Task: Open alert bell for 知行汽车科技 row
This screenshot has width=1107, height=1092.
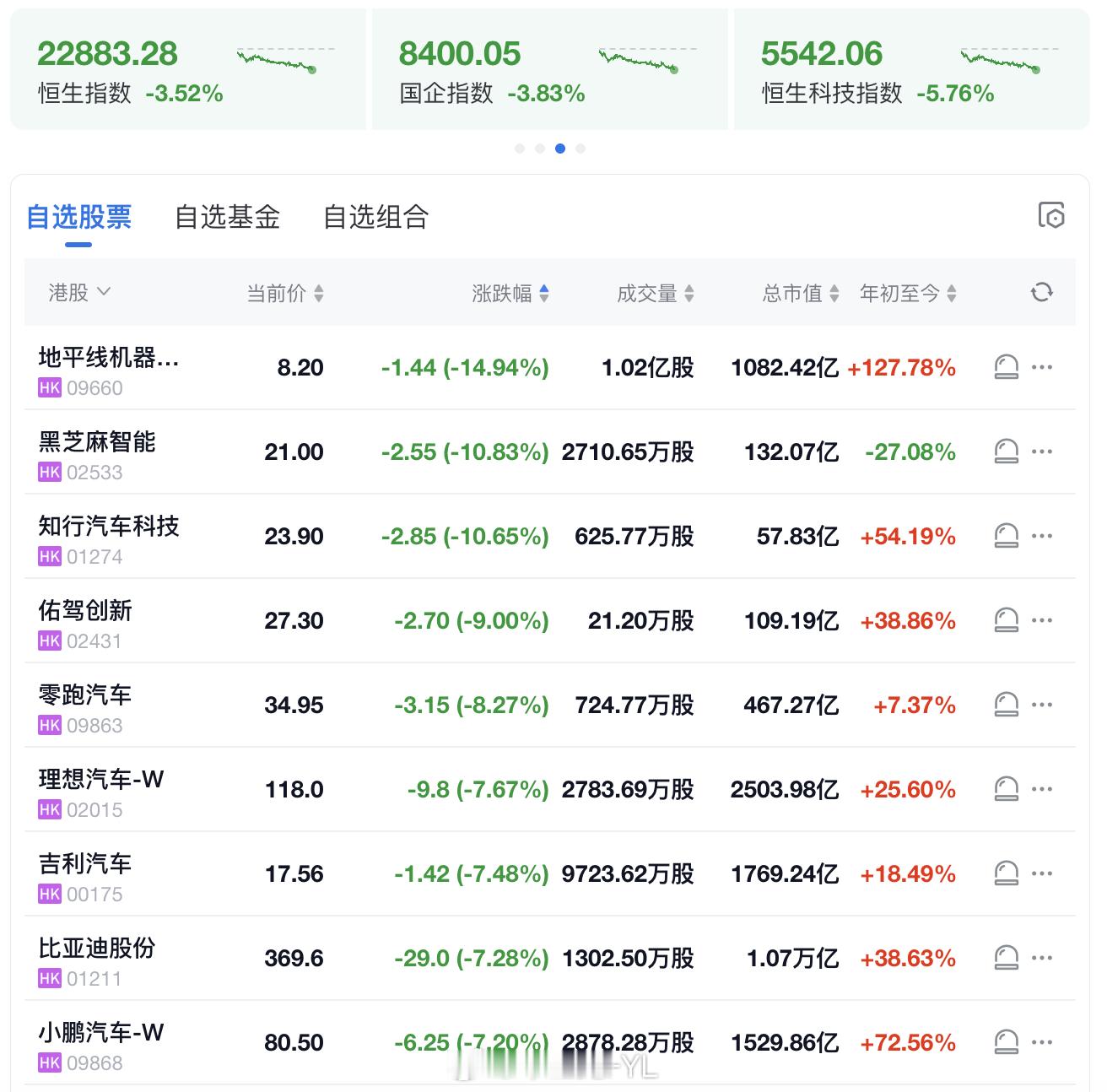Action: coord(1006,536)
